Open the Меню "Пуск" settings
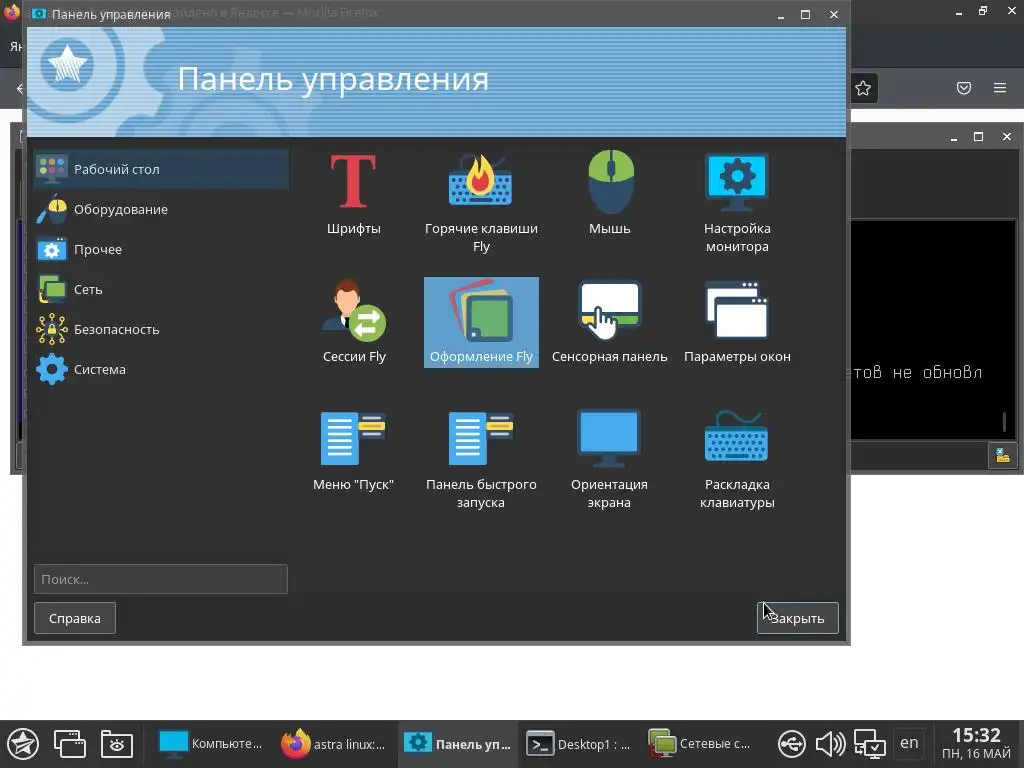Image resolution: width=1024 pixels, height=768 pixels. (x=353, y=450)
